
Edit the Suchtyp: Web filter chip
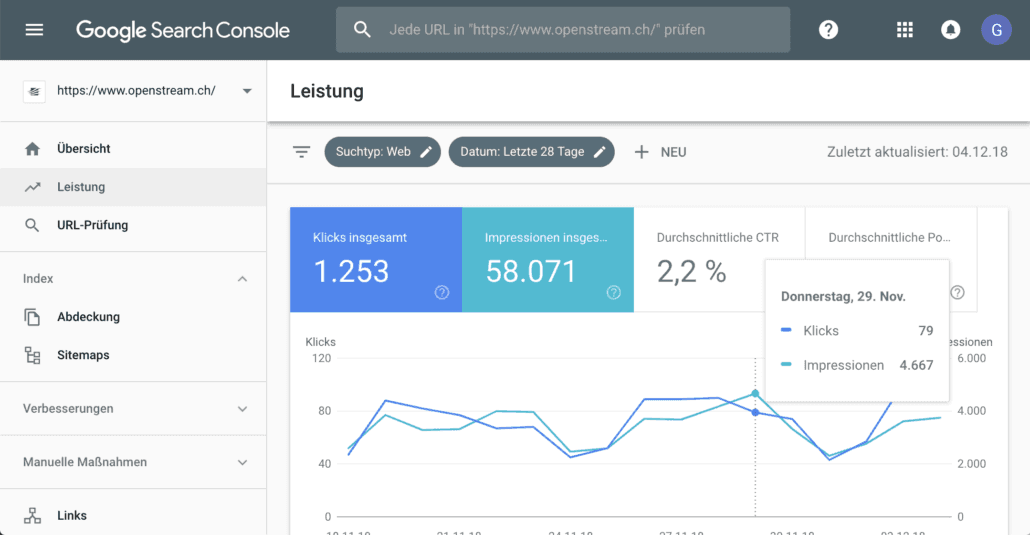[x=382, y=152]
